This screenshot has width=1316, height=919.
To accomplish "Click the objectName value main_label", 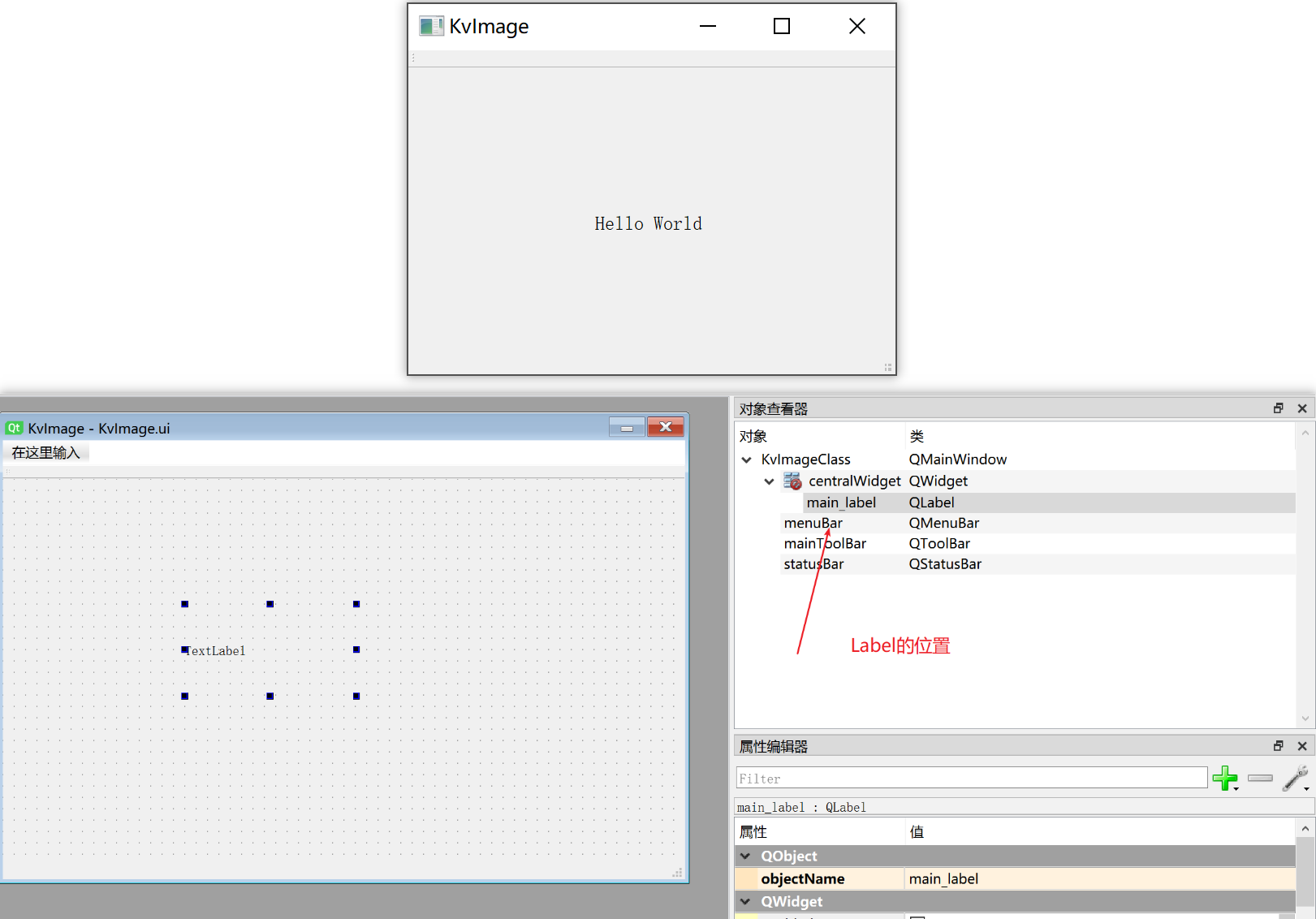I will [x=943, y=879].
